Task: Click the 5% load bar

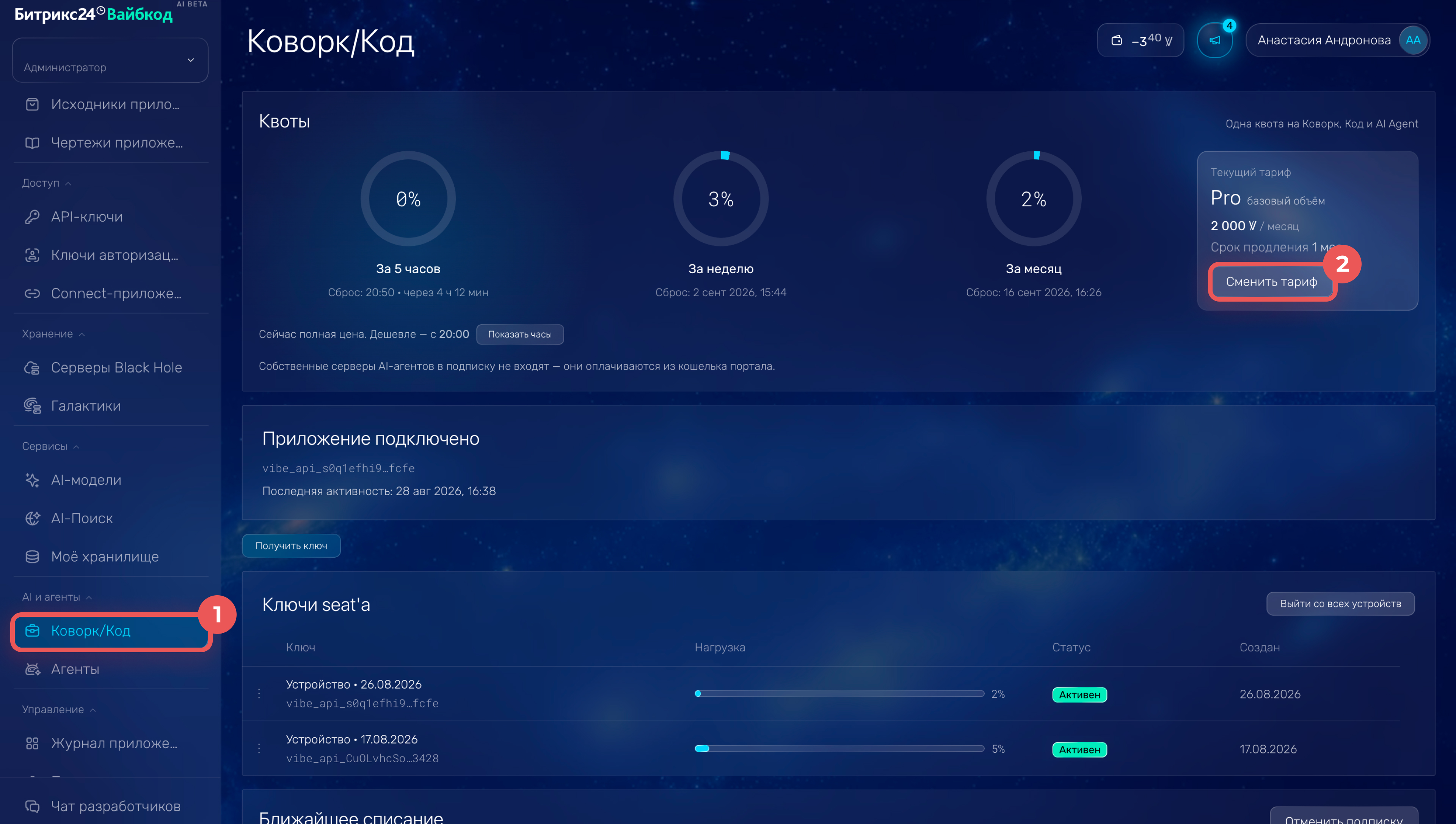Action: [839, 749]
